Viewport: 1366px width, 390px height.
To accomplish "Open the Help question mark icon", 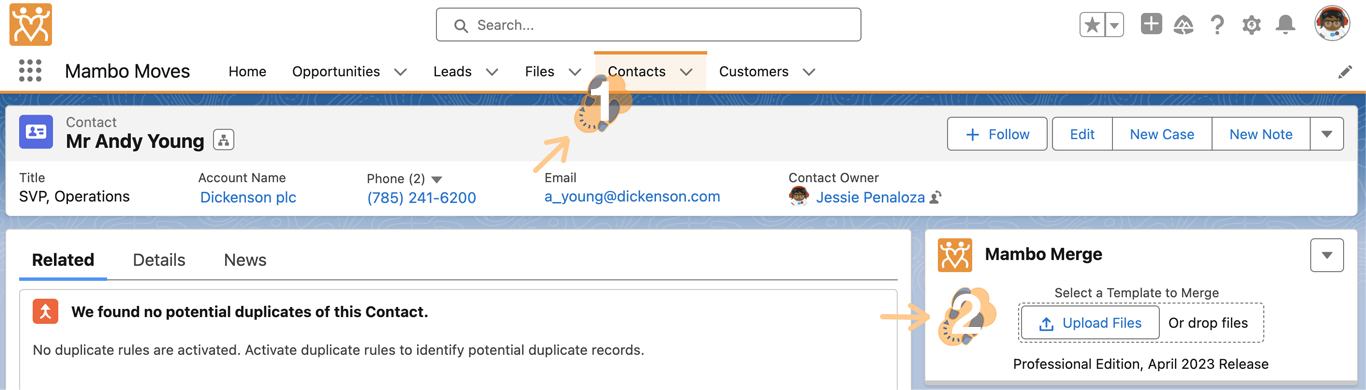I will (1217, 25).
